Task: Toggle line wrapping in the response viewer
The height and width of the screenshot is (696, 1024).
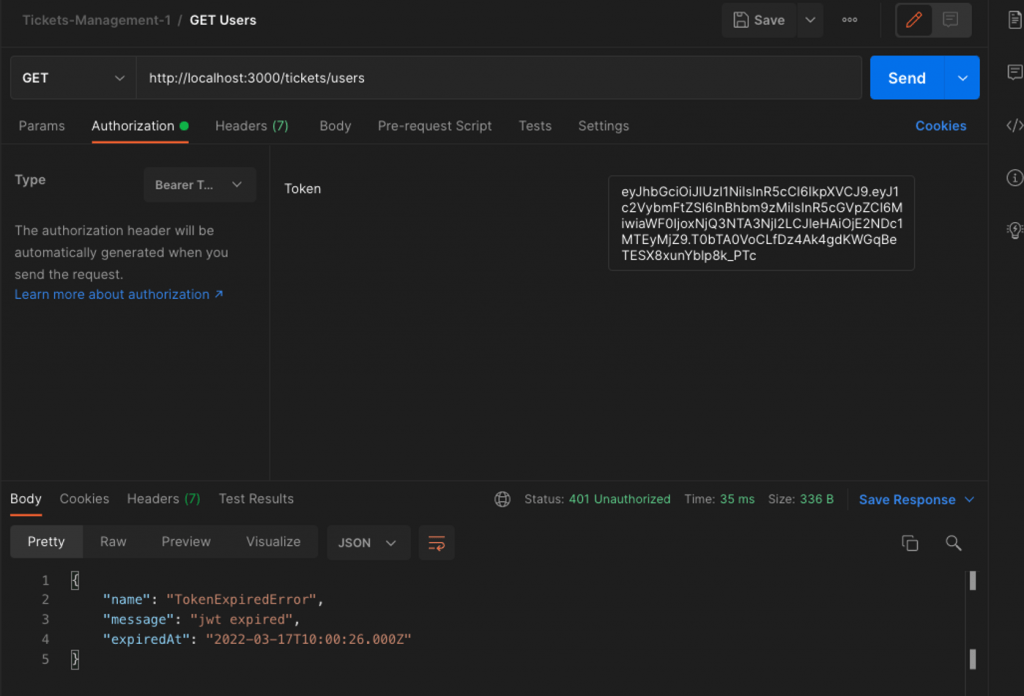Action: [x=436, y=542]
